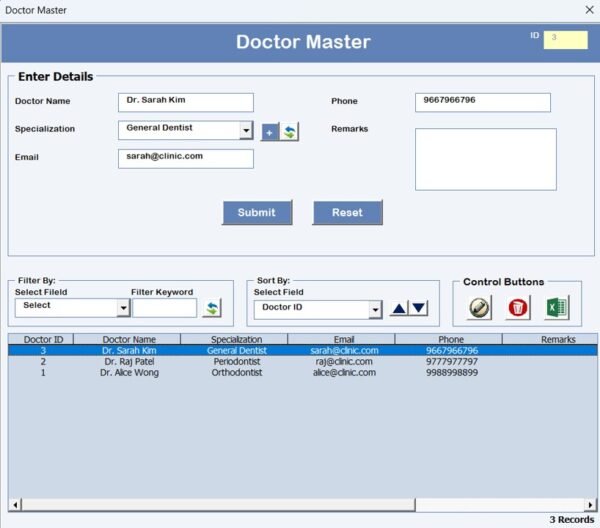
Task: Click the 3 Records status text
Action: [x=572, y=520]
